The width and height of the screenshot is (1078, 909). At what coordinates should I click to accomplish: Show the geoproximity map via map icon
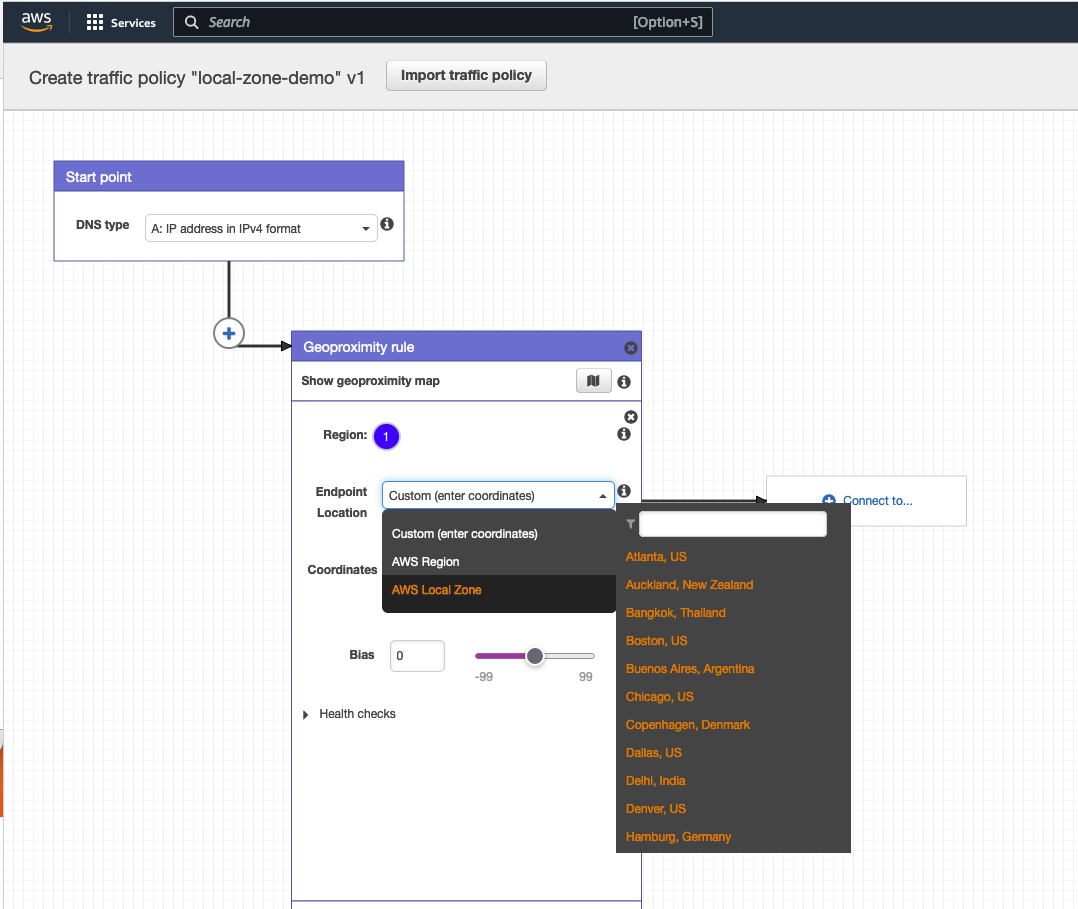pyautogui.click(x=594, y=381)
